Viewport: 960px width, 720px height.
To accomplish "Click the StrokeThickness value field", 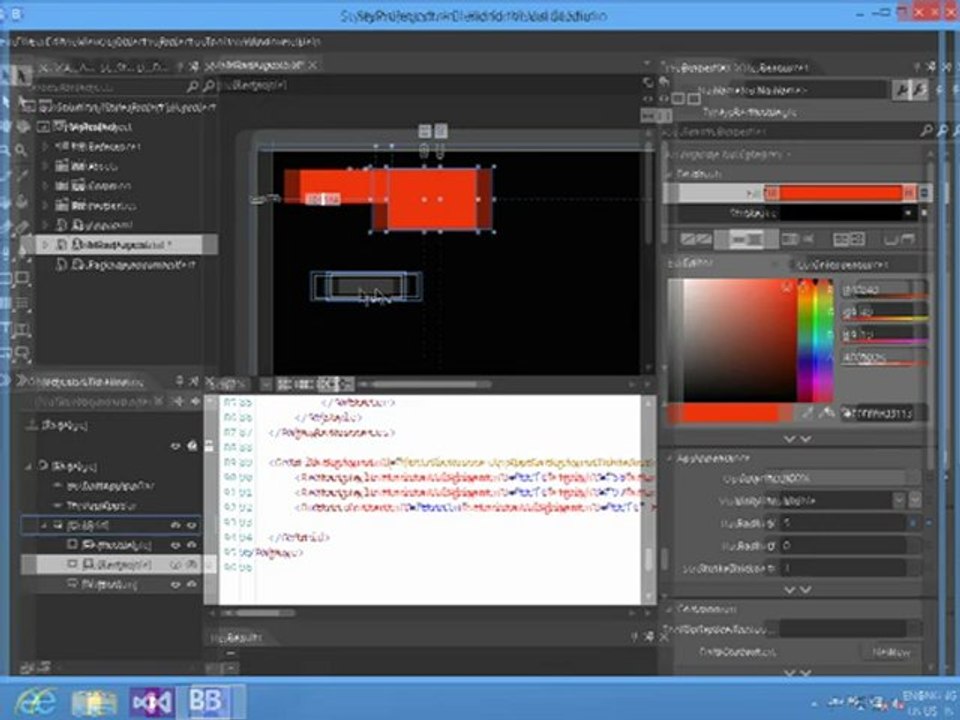I will click(842, 568).
